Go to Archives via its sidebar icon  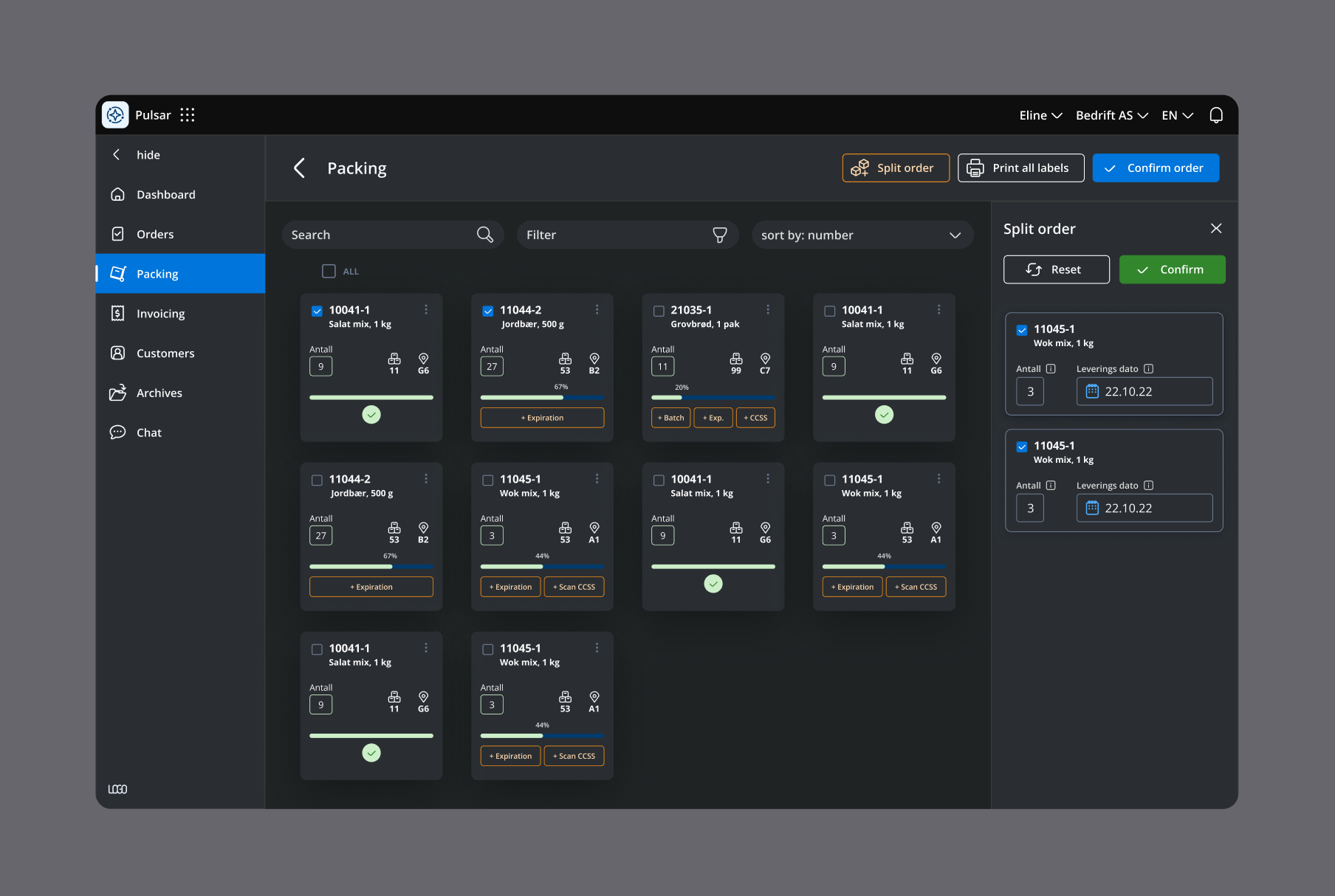[x=118, y=392]
